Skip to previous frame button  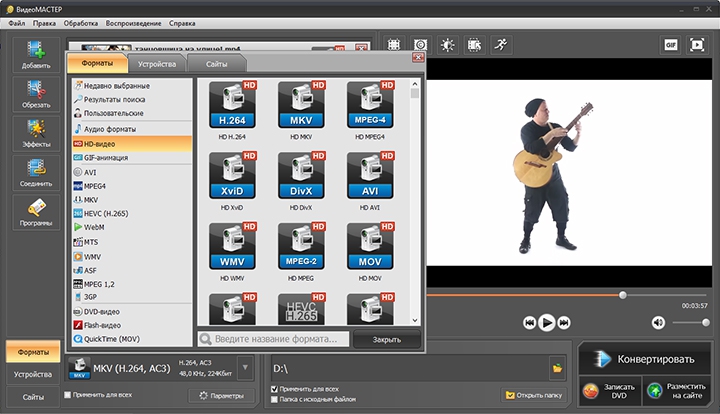pyautogui.click(x=529, y=323)
